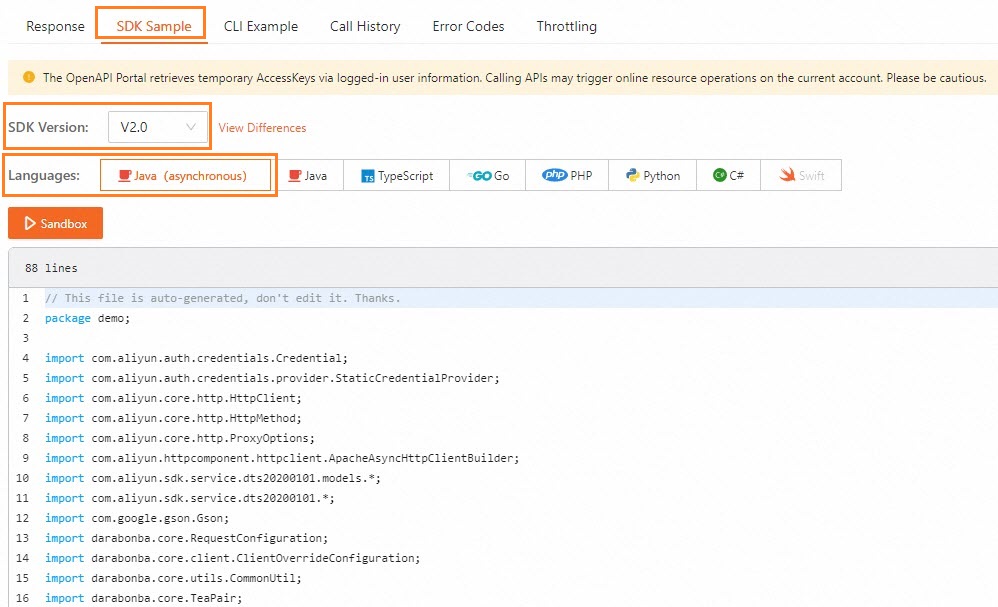Select Python as the SDK language
Image resolution: width=998 pixels, height=607 pixels.
click(x=652, y=176)
